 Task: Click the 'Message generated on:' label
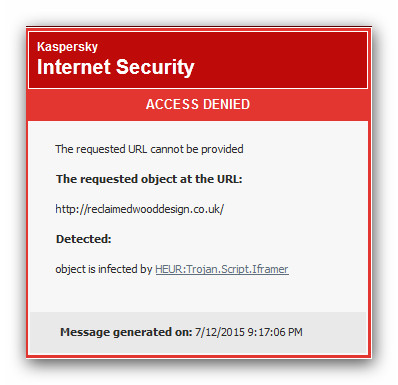[x=126, y=332]
